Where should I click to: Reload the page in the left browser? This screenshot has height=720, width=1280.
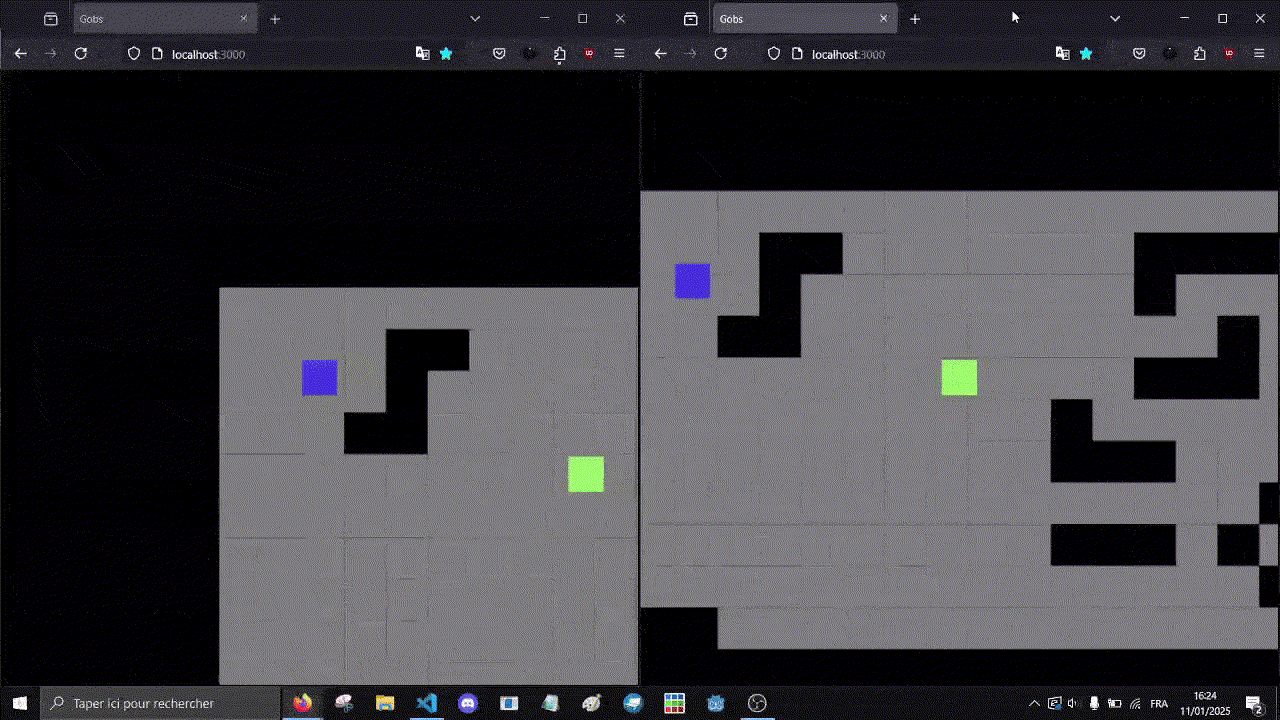point(81,54)
